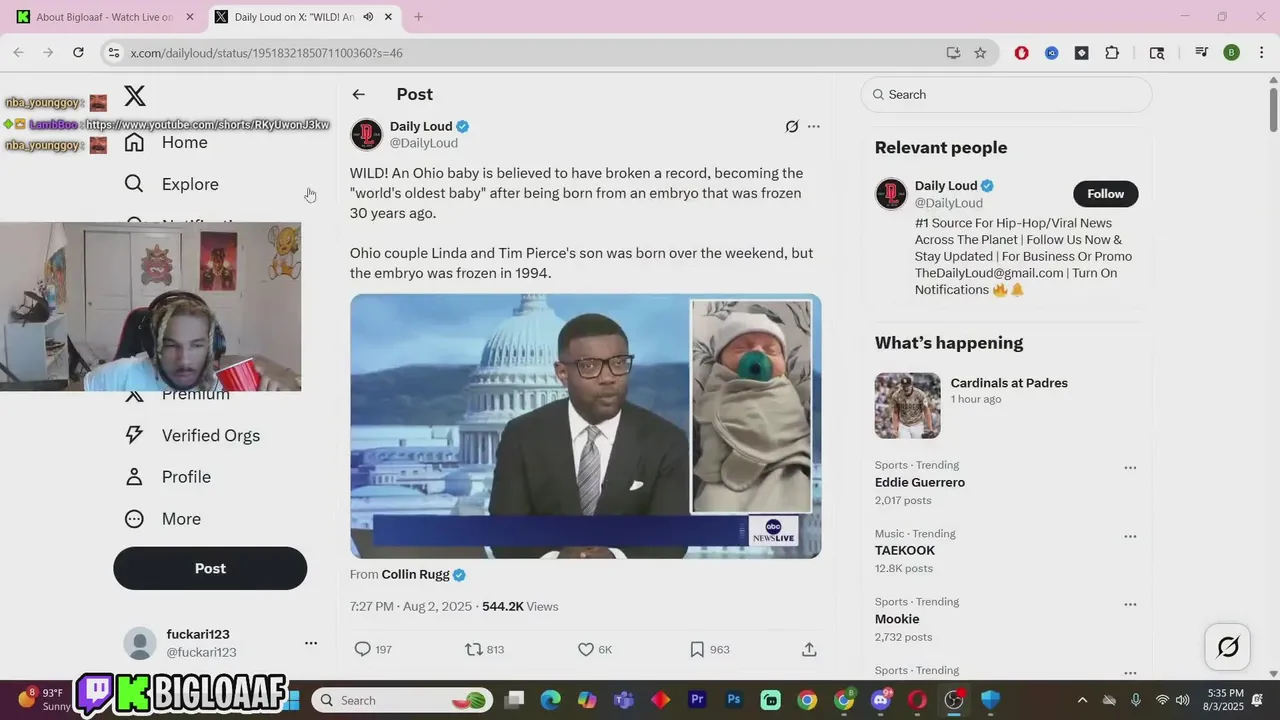Viewport: 1280px width, 720px height.
Task: Click the address bar URL
Action: click(x=266, y=53)
